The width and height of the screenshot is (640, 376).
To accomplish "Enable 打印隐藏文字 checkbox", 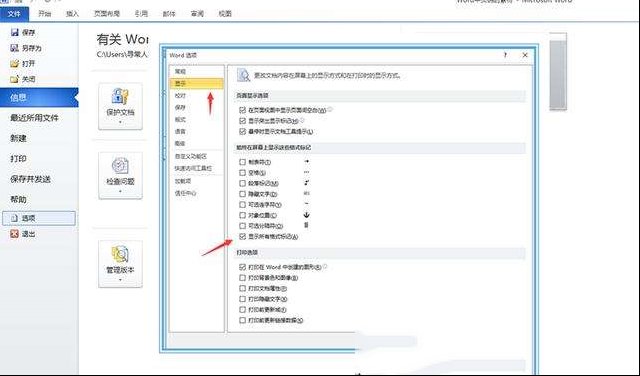I will [242, 299].
